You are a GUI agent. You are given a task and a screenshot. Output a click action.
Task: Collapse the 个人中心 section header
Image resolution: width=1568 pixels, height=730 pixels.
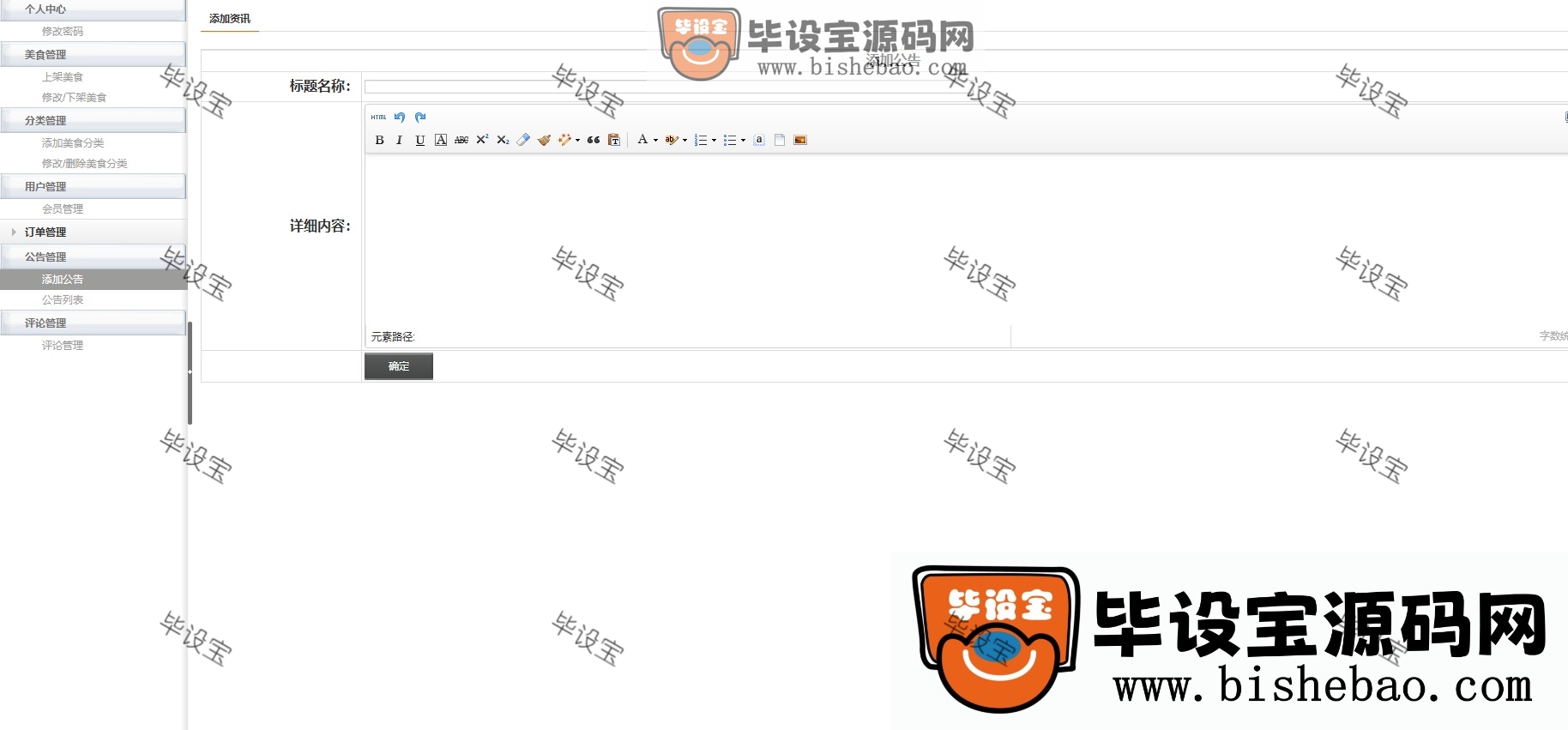point(93,9)
